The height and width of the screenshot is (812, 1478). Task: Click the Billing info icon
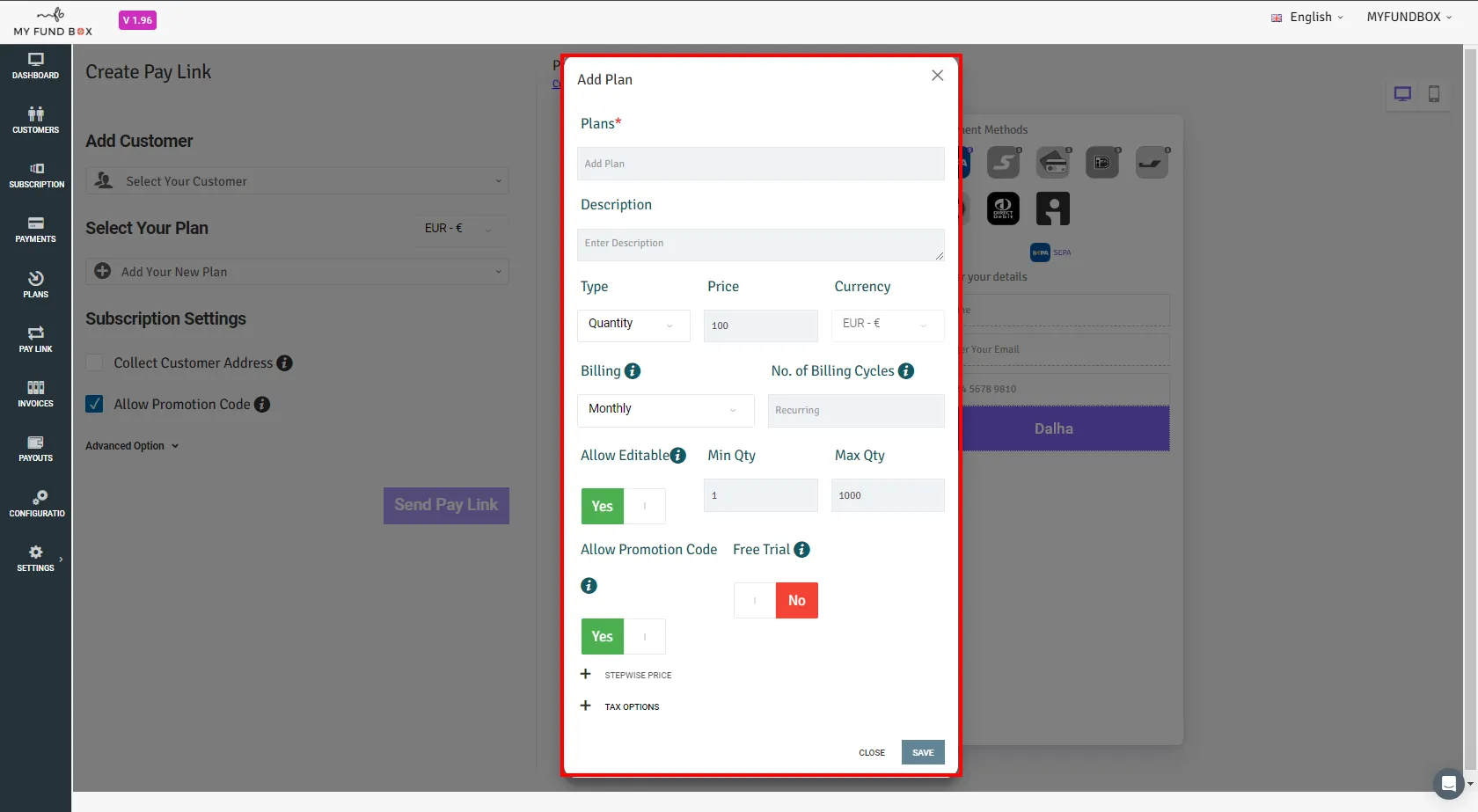point(633,371)
